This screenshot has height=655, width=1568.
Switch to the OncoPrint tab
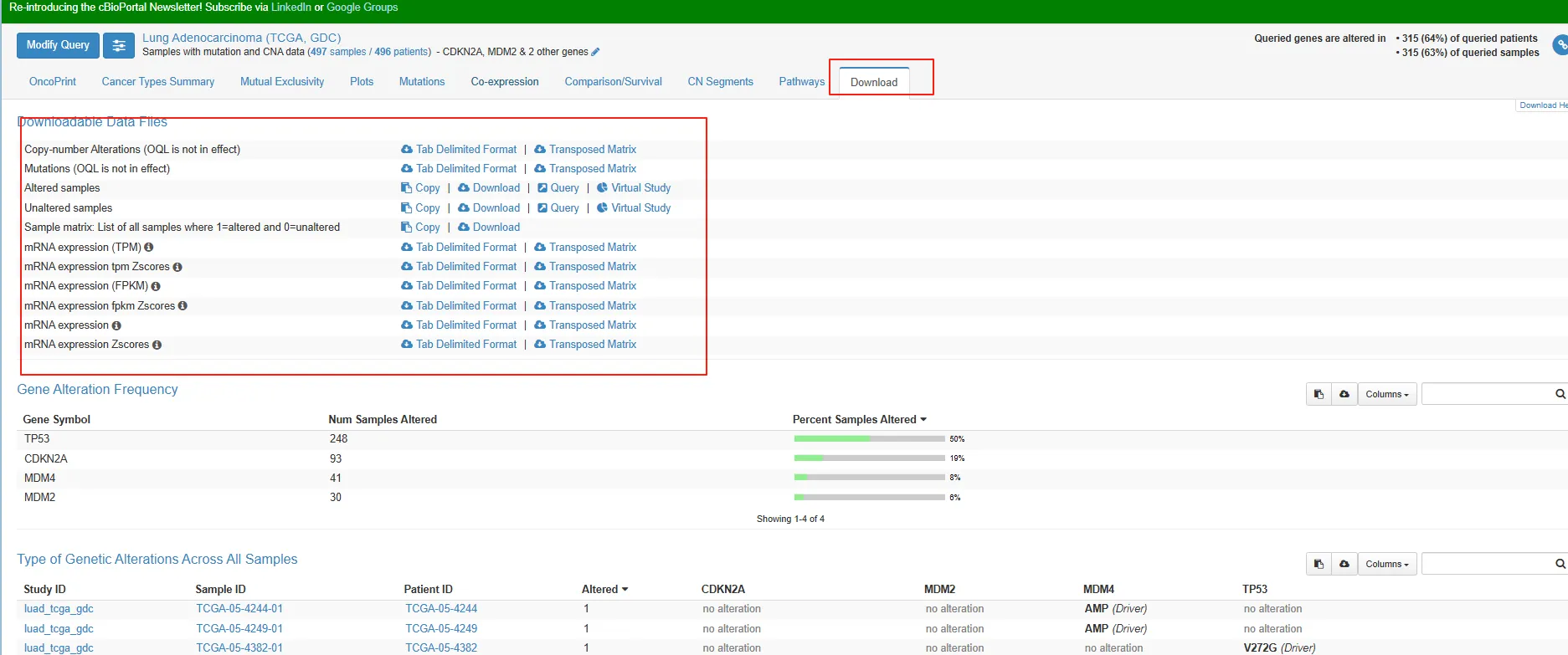tap(52, 82)
